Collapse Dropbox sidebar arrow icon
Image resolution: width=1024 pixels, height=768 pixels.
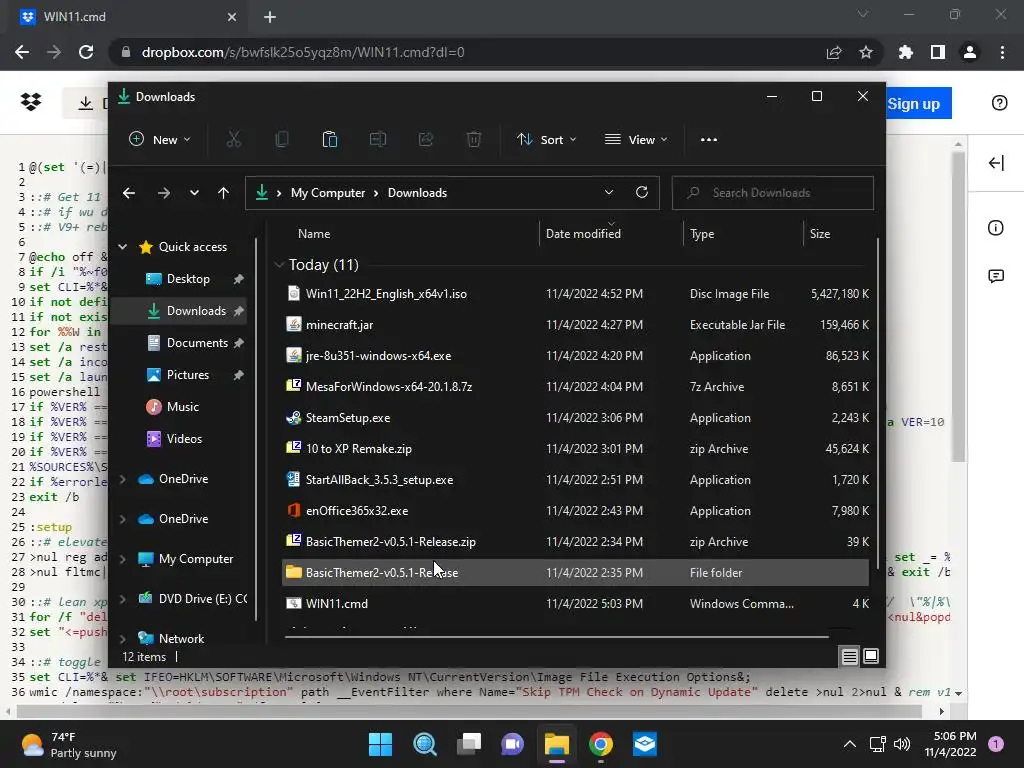pos(996,163)
